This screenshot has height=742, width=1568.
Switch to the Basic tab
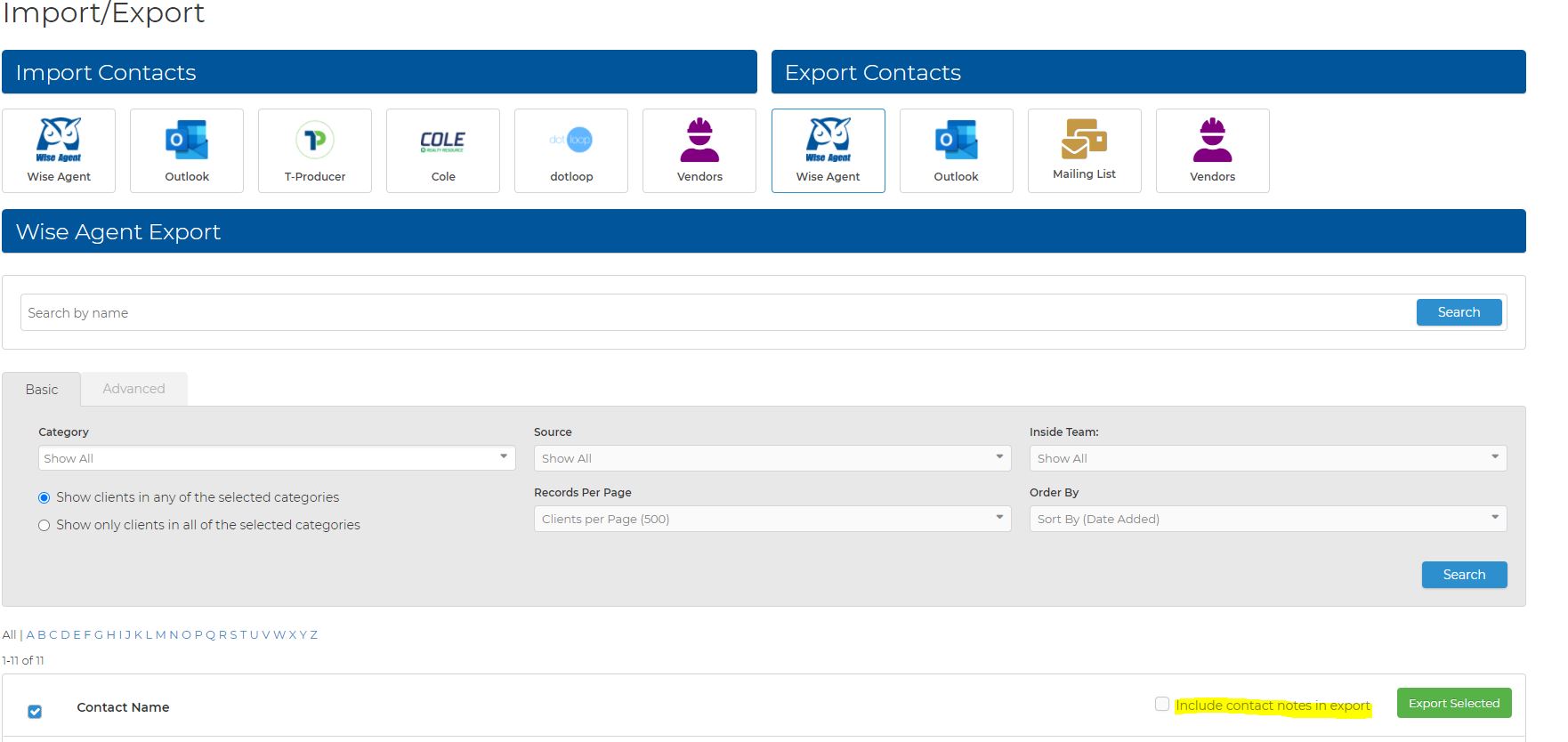click(42, 389)
